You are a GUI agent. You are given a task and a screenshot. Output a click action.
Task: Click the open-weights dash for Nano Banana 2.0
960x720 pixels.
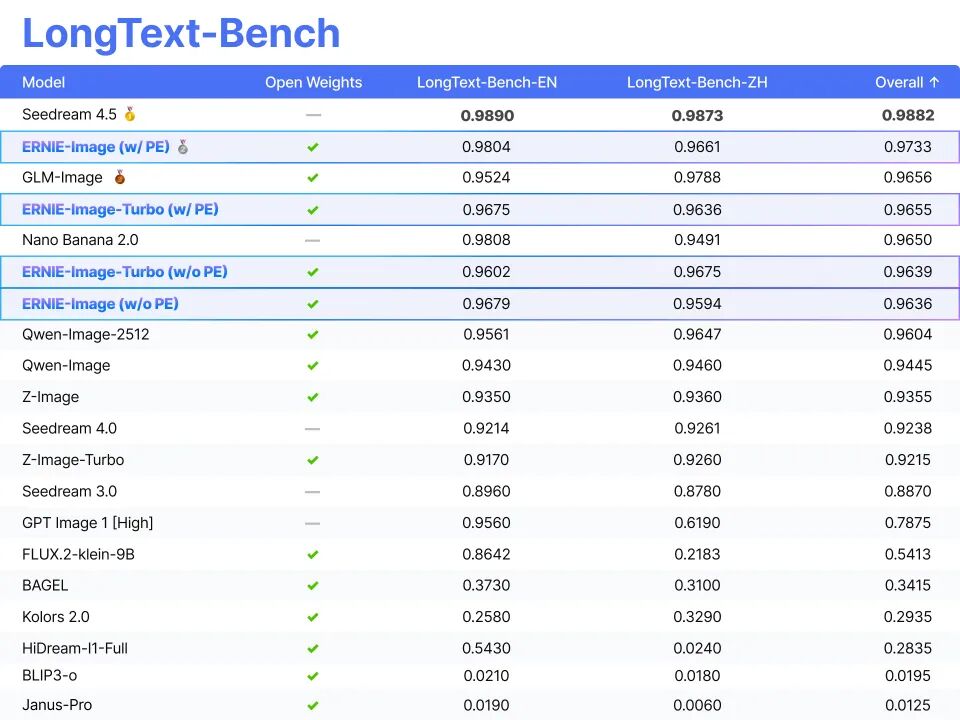coord(313,241)
